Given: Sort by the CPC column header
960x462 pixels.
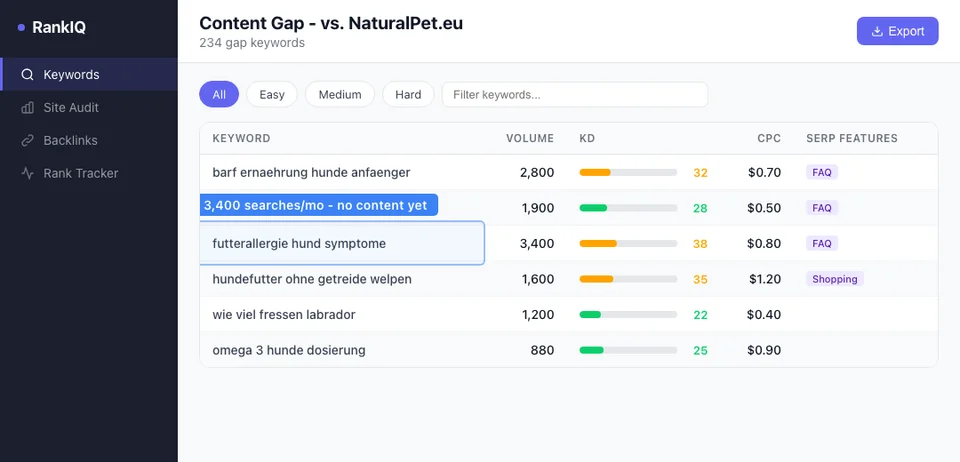Looking at the screenshot, I should click(769, 138).
